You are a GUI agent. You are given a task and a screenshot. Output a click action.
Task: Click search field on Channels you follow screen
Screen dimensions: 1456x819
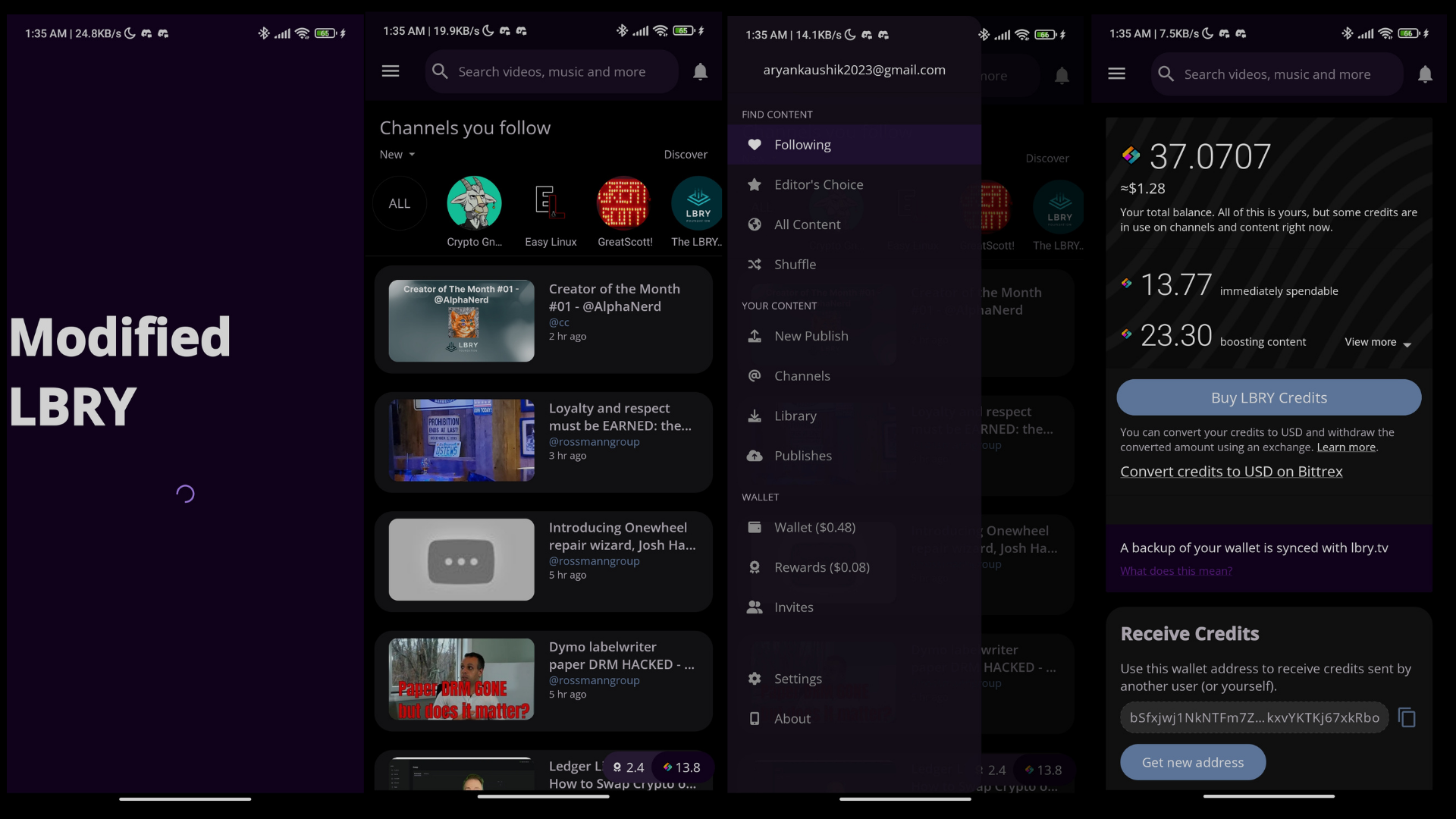pyautogui.click(x=551, y=71)
